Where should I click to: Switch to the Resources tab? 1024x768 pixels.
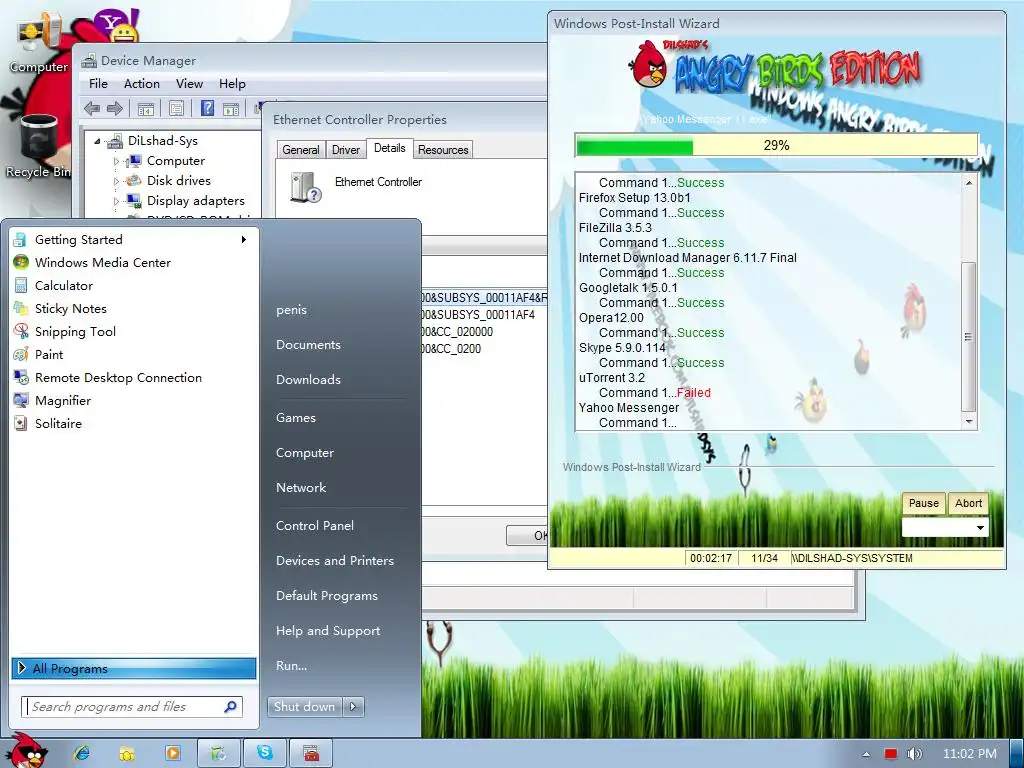(443, 150)
